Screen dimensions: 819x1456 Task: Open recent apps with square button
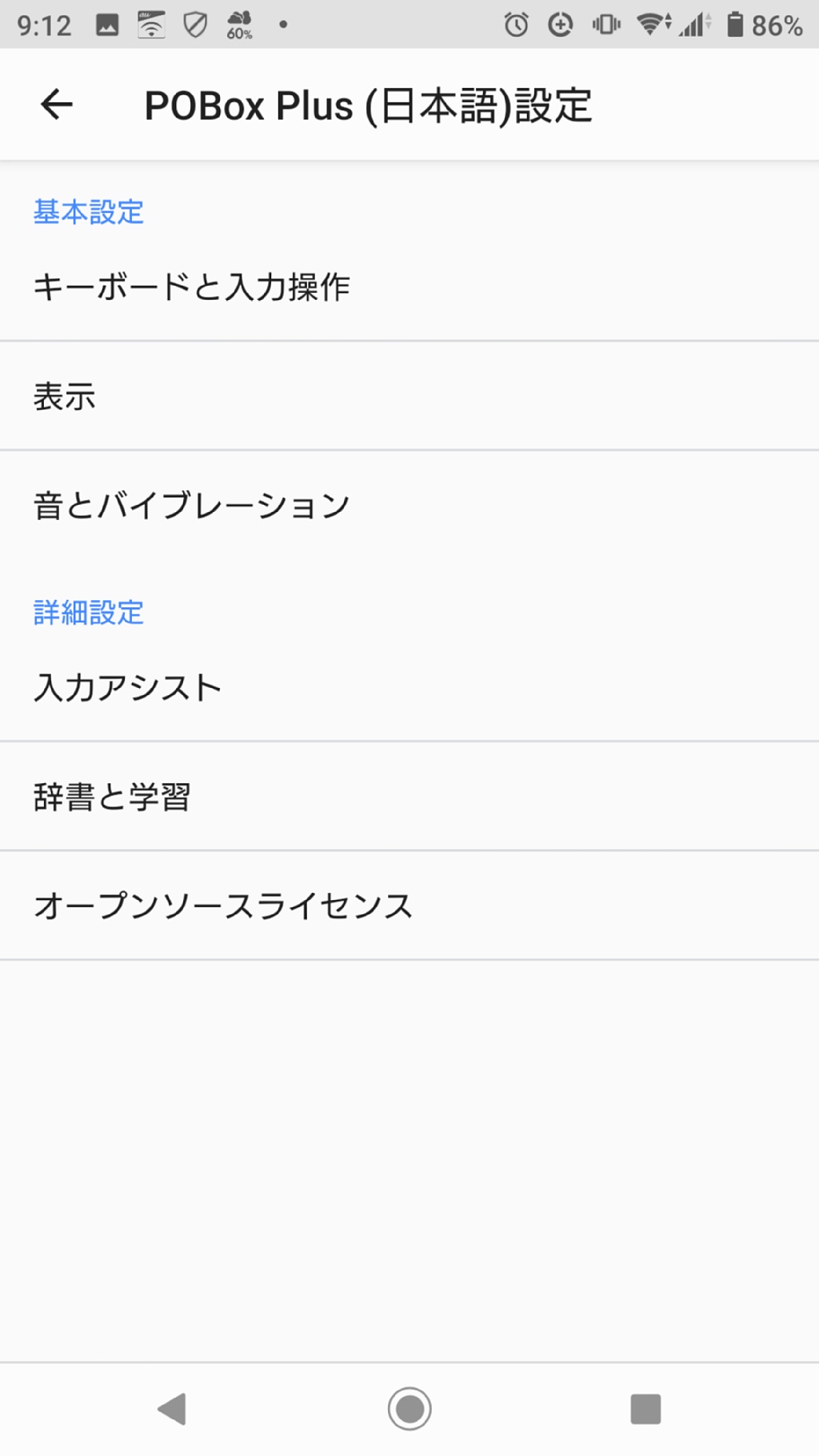pos(645,1409)
